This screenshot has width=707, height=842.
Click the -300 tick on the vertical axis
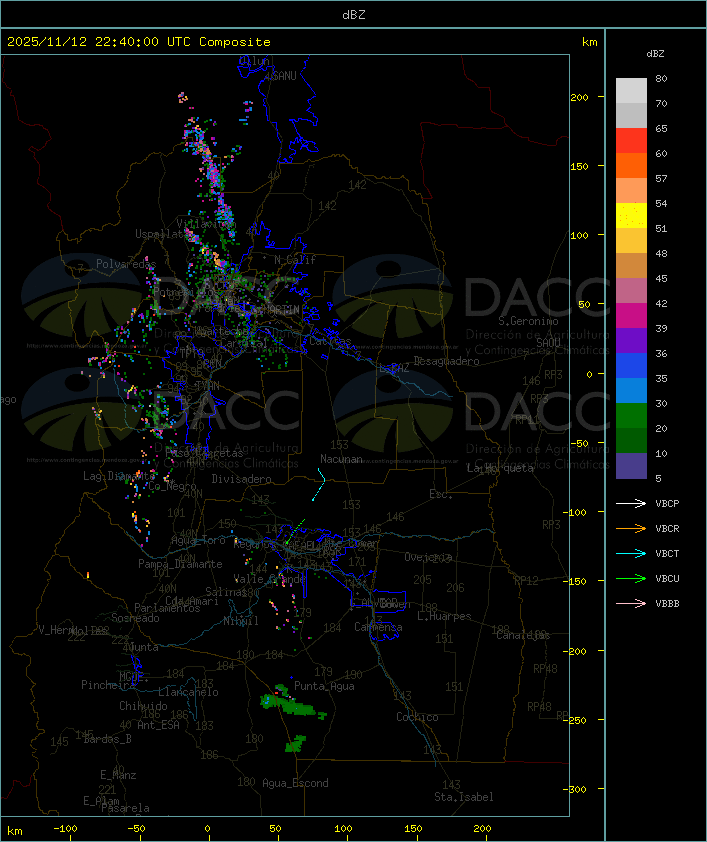pyautogui.click(x=574, y=789)
